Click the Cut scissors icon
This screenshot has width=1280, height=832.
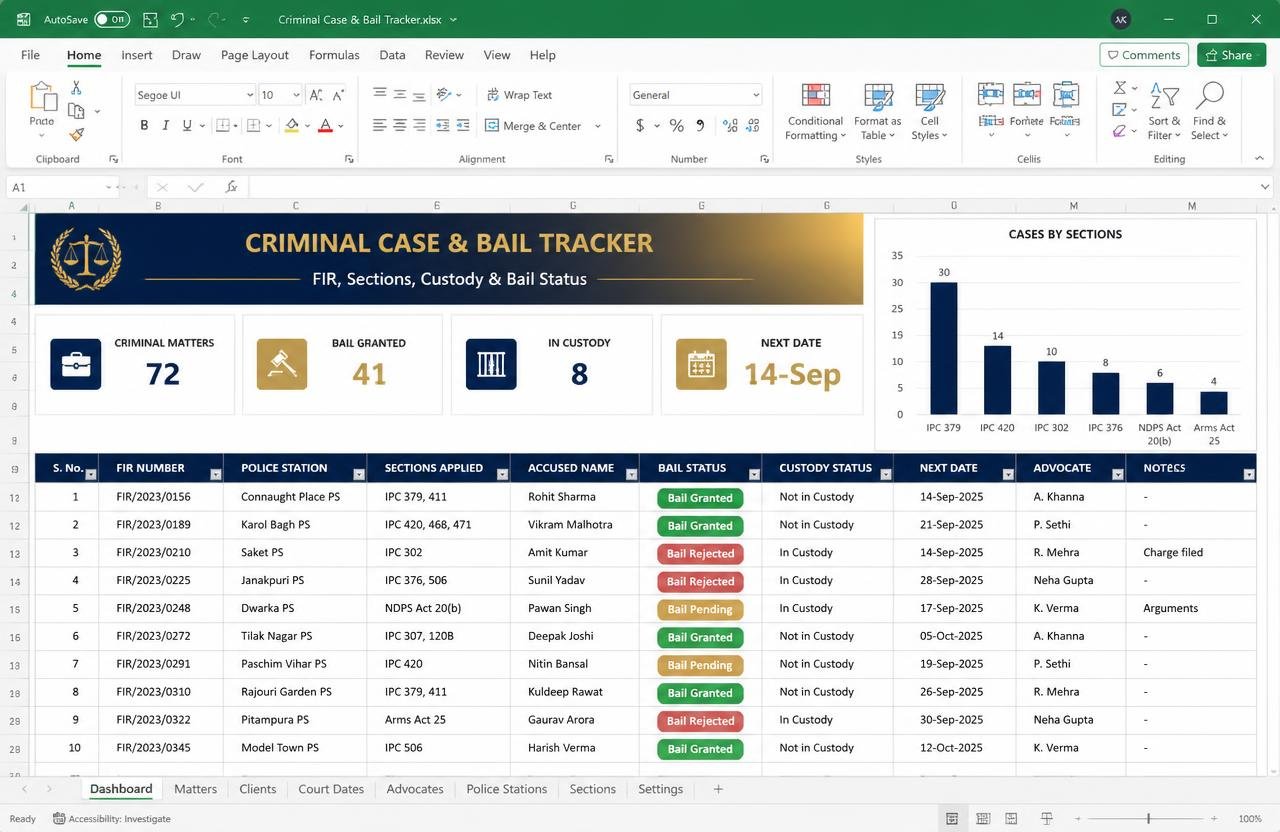76,89
